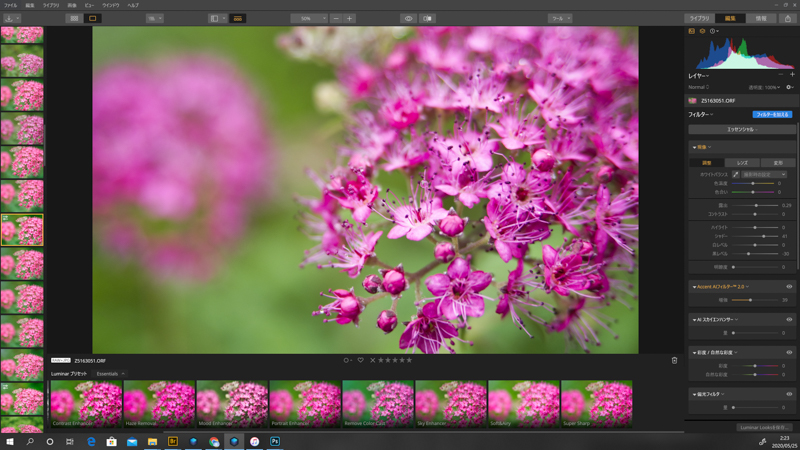This screenshot has height=450, width=800.
Task: Collapse the AI Sky Enhancer section
Action: (x=694, y=319)
